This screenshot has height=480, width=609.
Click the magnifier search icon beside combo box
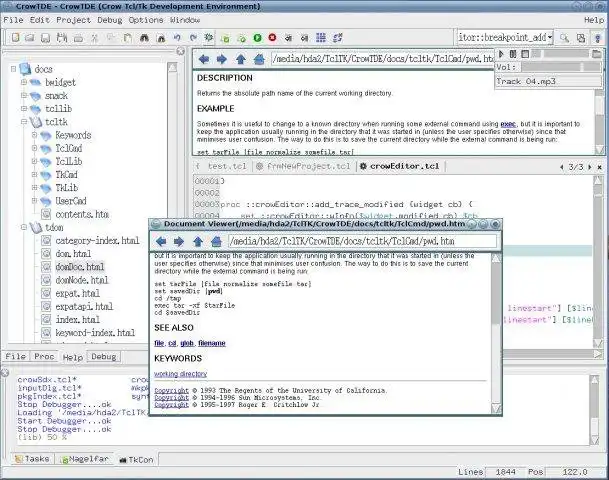pos(564,38)
